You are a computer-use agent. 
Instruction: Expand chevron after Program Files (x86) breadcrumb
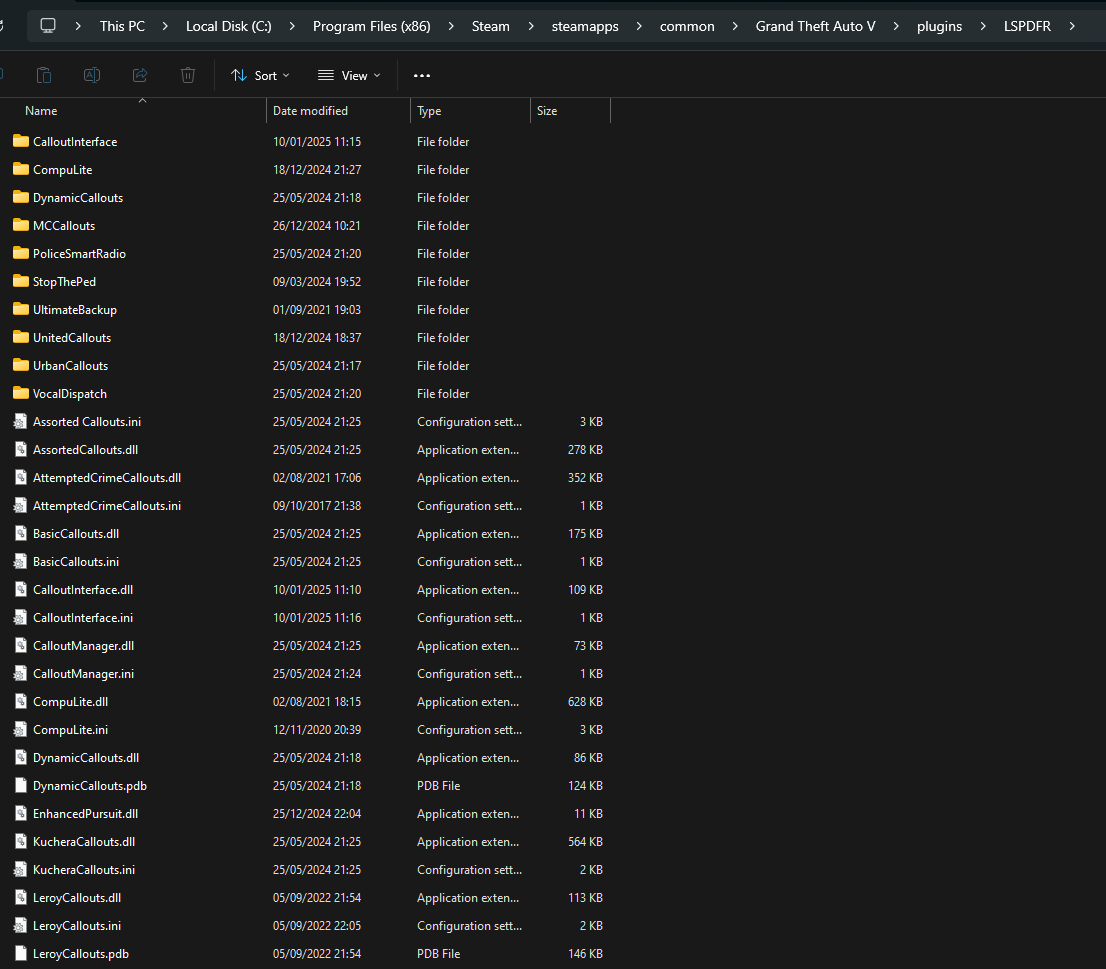coord(451,26)
